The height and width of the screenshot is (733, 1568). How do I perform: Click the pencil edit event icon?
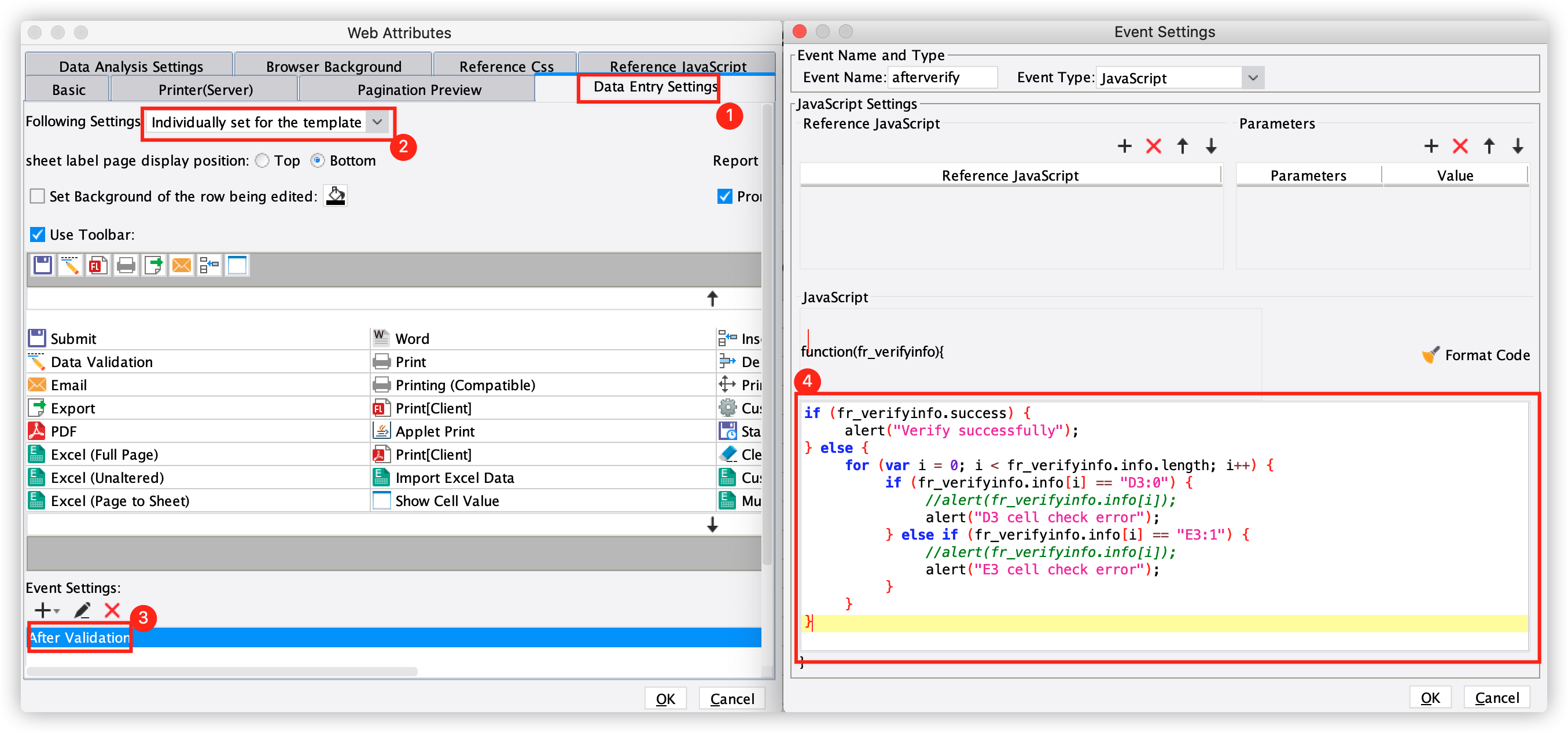[82, 610]
